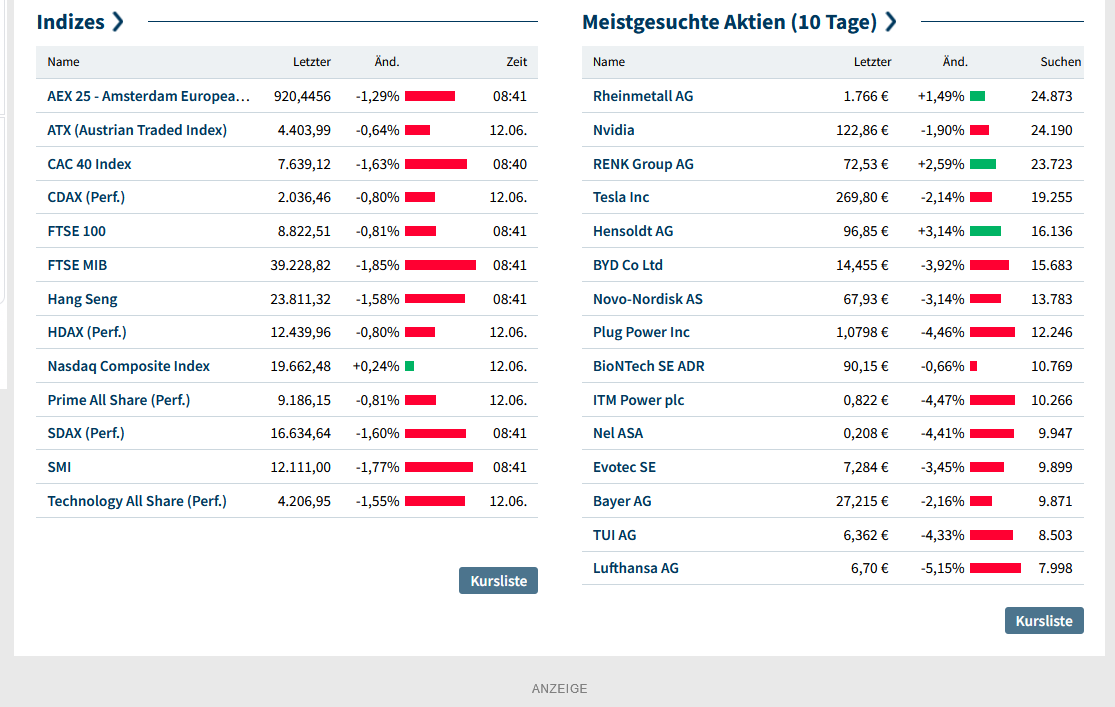This screenshot has height=707, width=1115.
Task: View Prime All Share (Perf.)
Action: [119, 400]
